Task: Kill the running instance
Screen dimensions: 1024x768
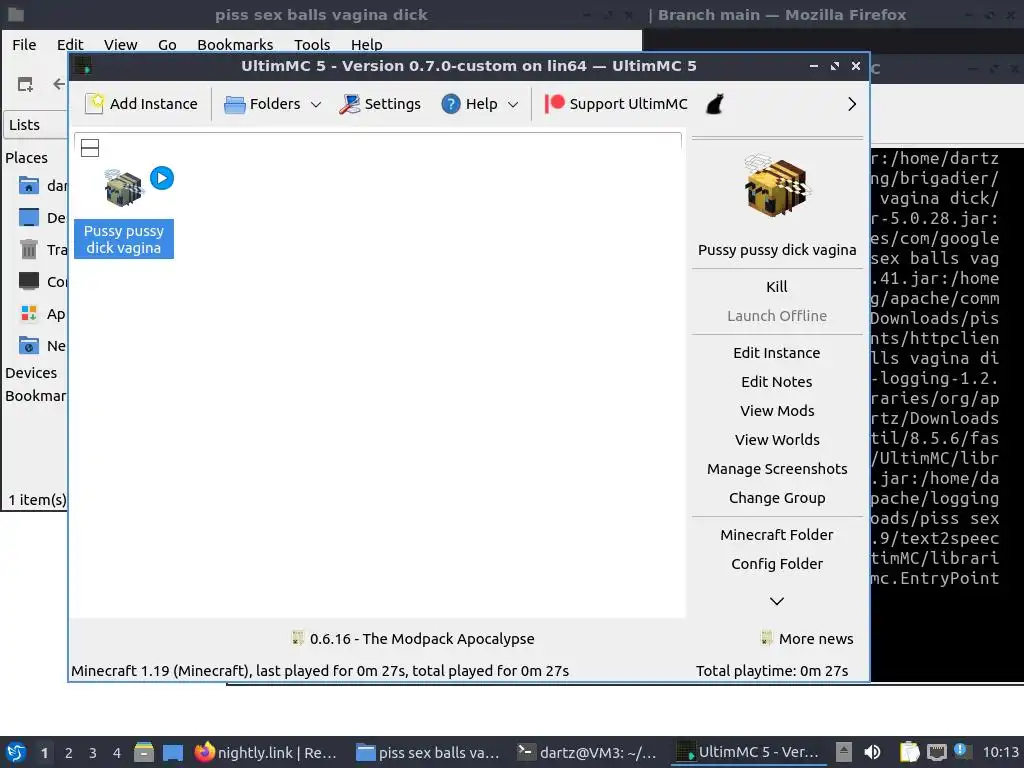Action: coord(776,287)
